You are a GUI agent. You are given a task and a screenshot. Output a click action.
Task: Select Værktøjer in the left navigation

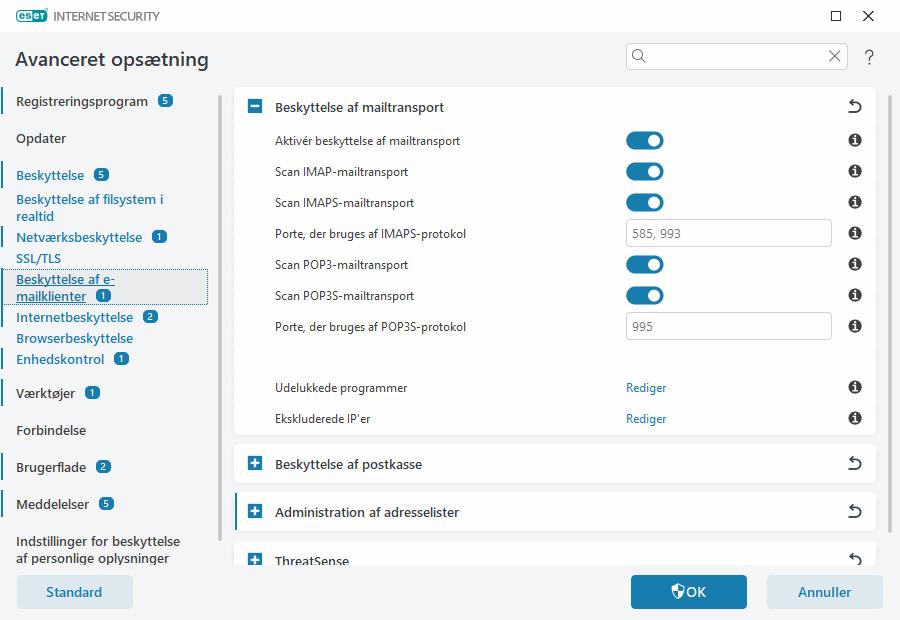46,393
